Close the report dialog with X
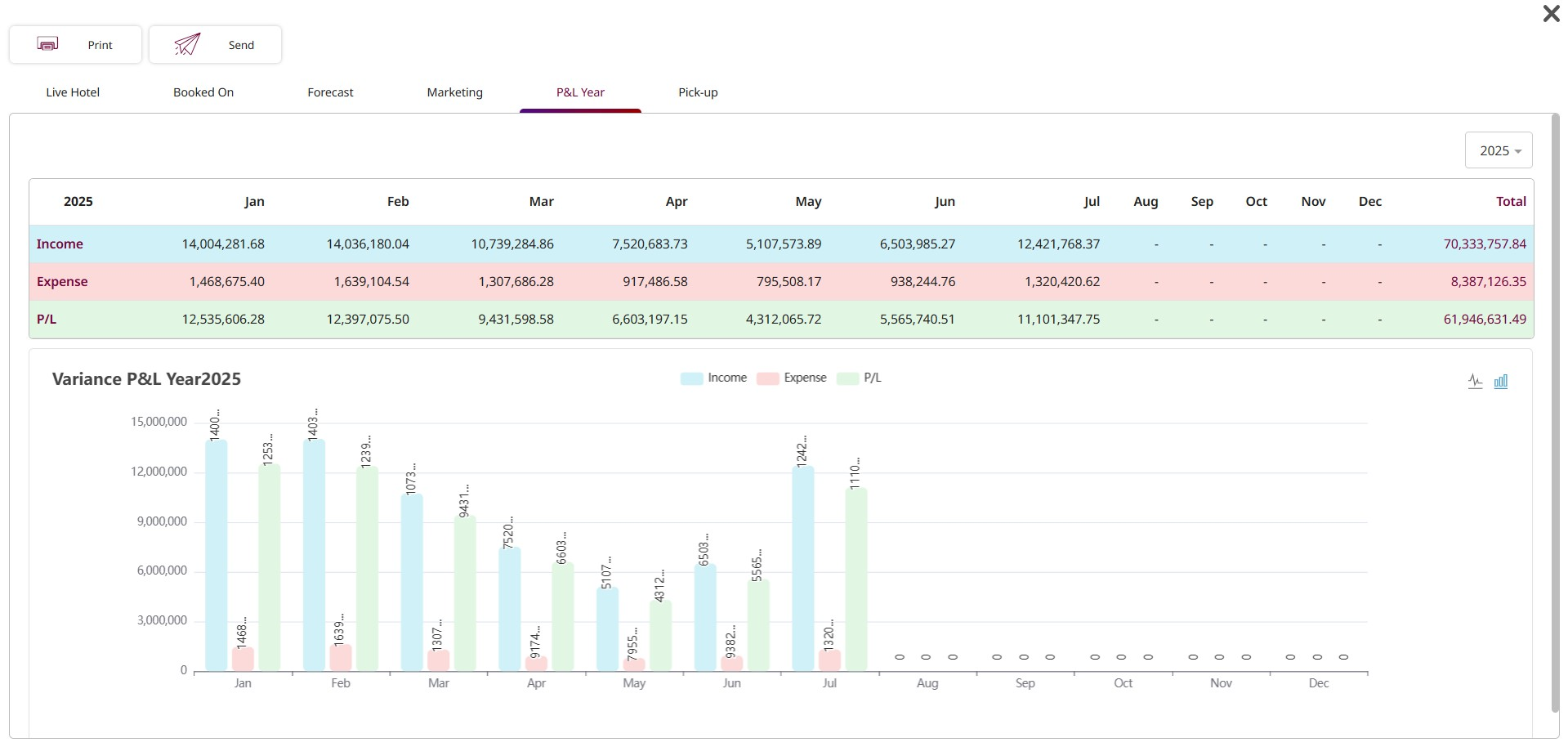The height and width of the screenshot is (747, 1568). tap(1551, 14)
